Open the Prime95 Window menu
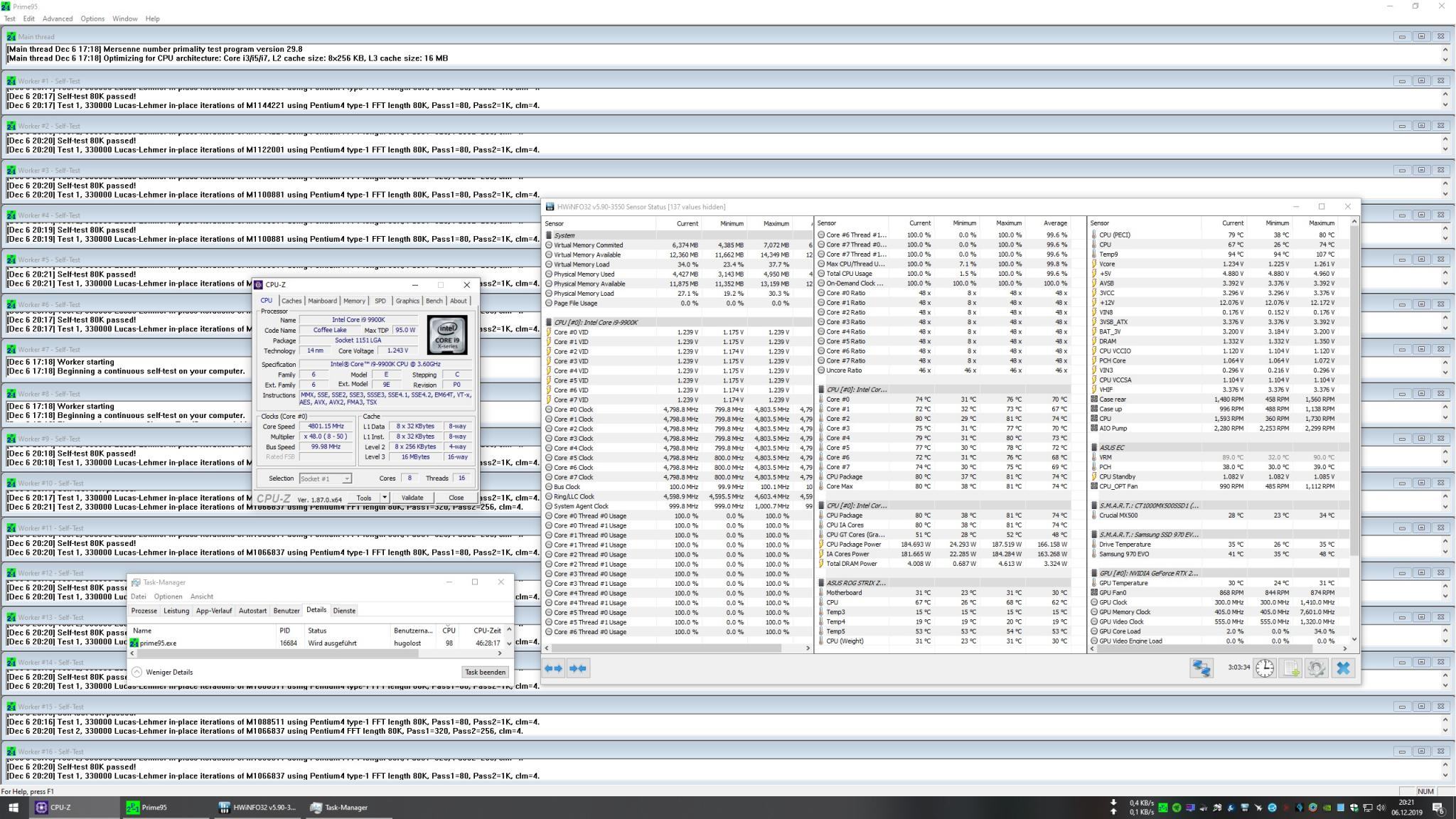Image resolution: width=1456 pixels, height=819 pixels. [x=125, y=18]
